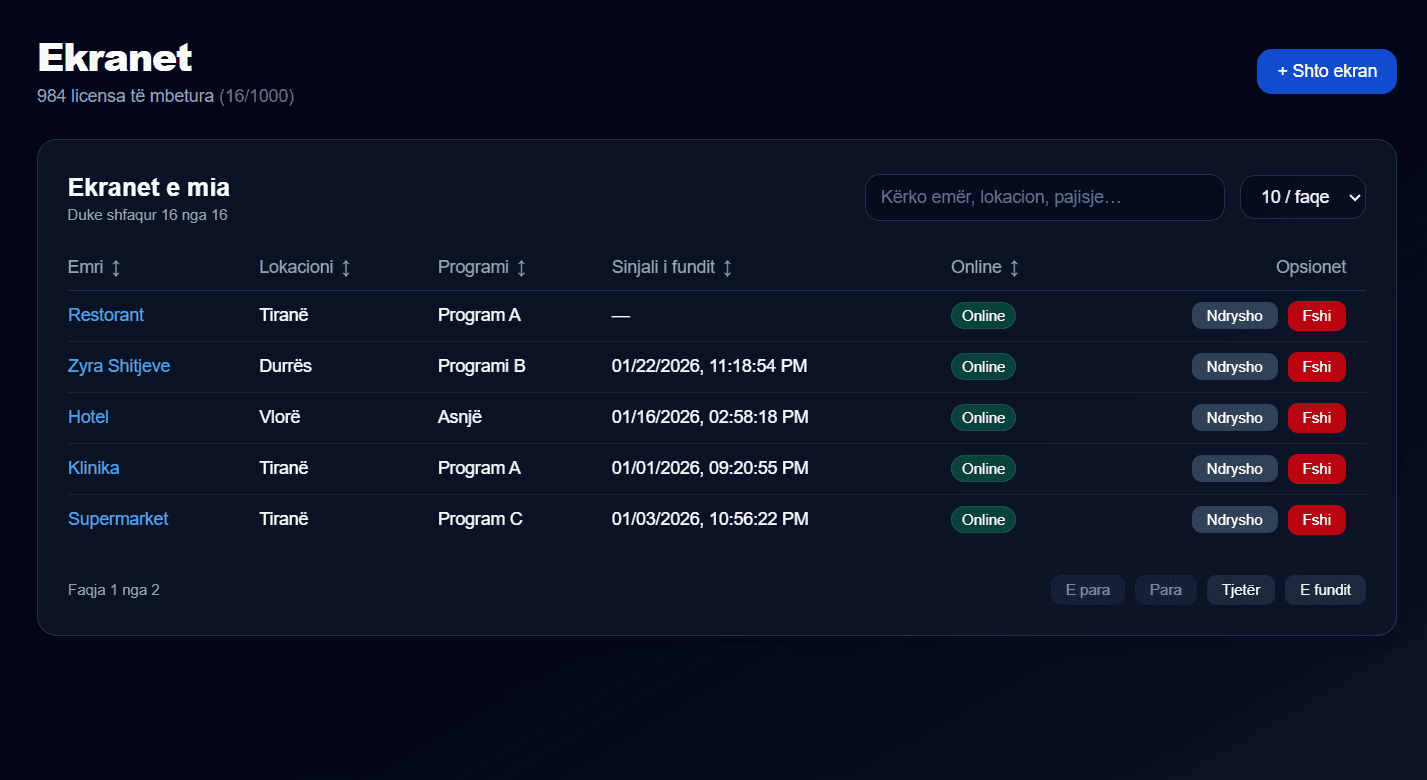Screen dimensions: 1427x780
Task: Edit Zyra Shitjeve with Ndrysho button
Action: 1235,366
